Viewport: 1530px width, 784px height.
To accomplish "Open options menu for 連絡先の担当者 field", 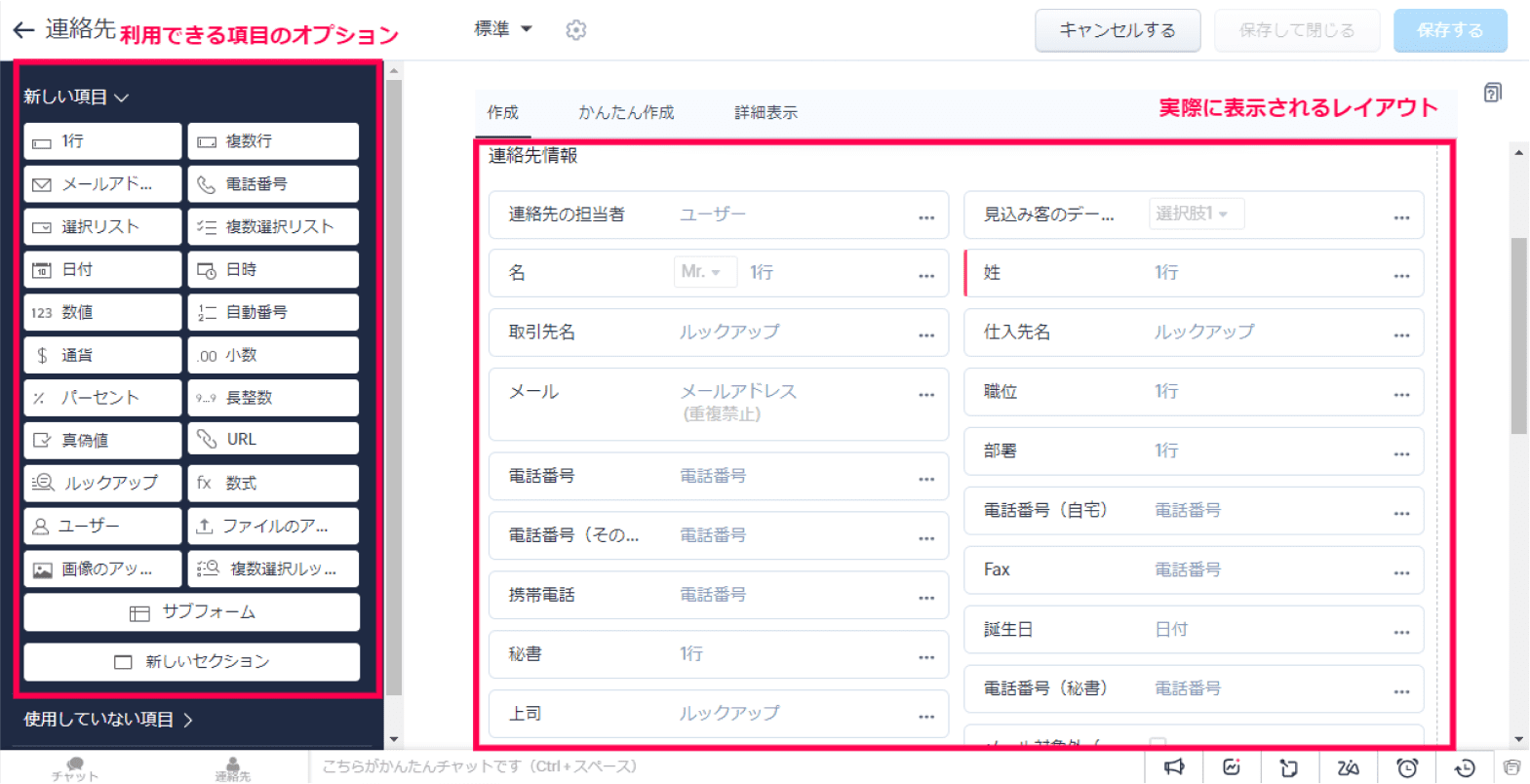I will (x=926, y=217).
